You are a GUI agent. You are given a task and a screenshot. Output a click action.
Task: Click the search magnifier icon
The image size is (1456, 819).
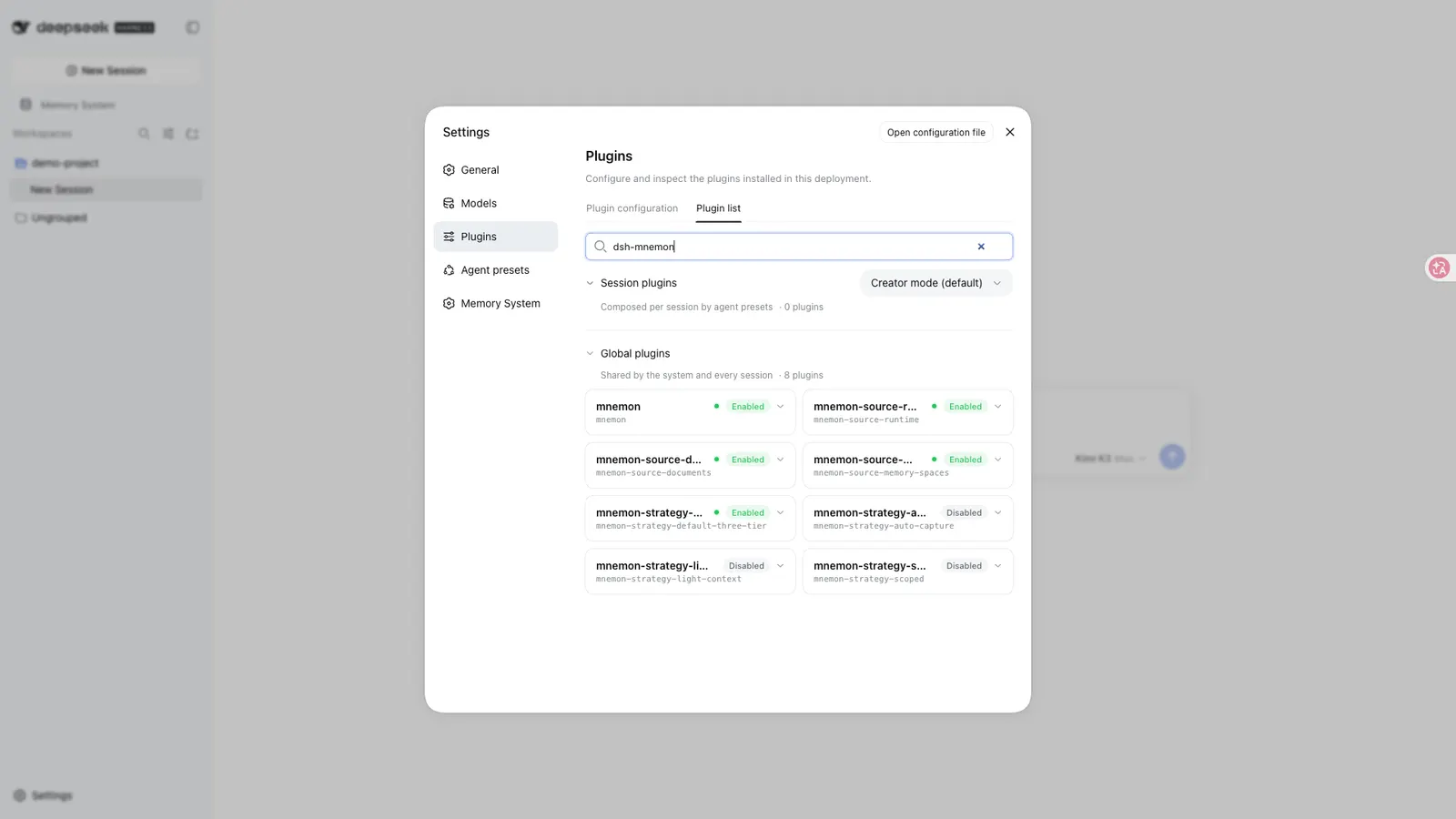click(x=601, y=247)
